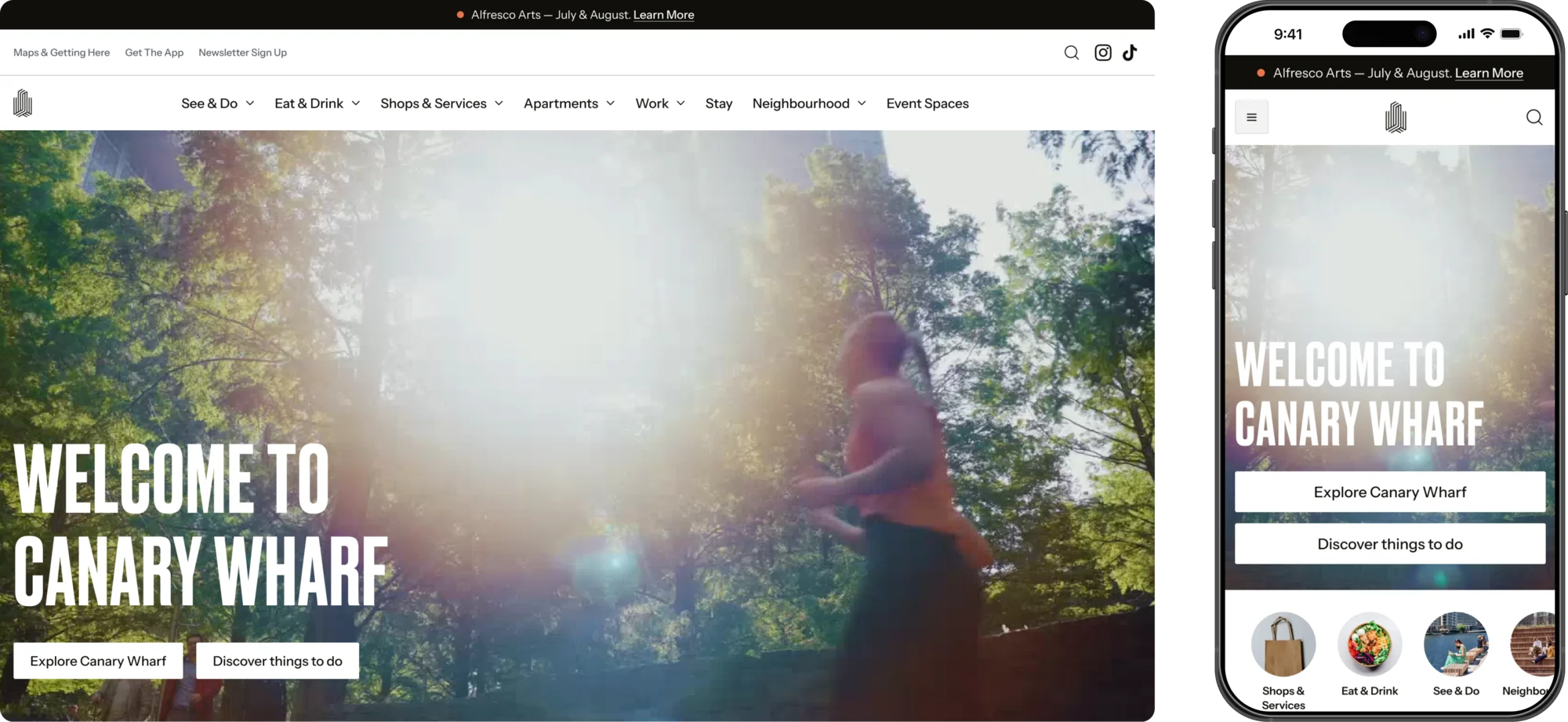Tap the Neighbourhood circular thumbnail

tap(1534, 644)
